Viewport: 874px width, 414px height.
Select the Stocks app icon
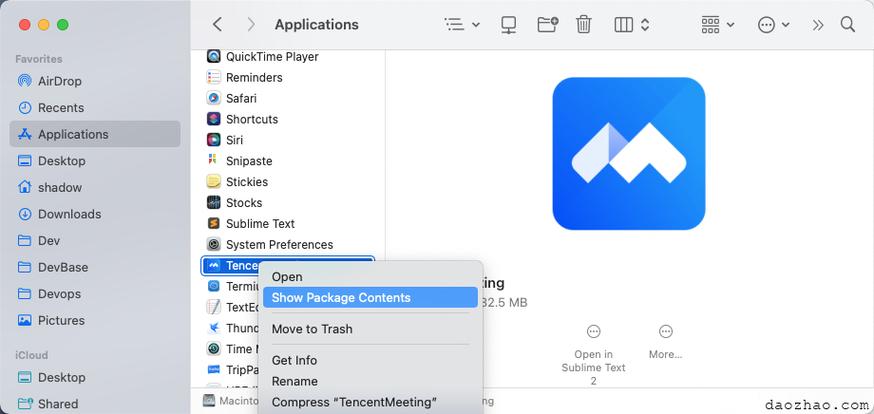click(x=213, y=203)
